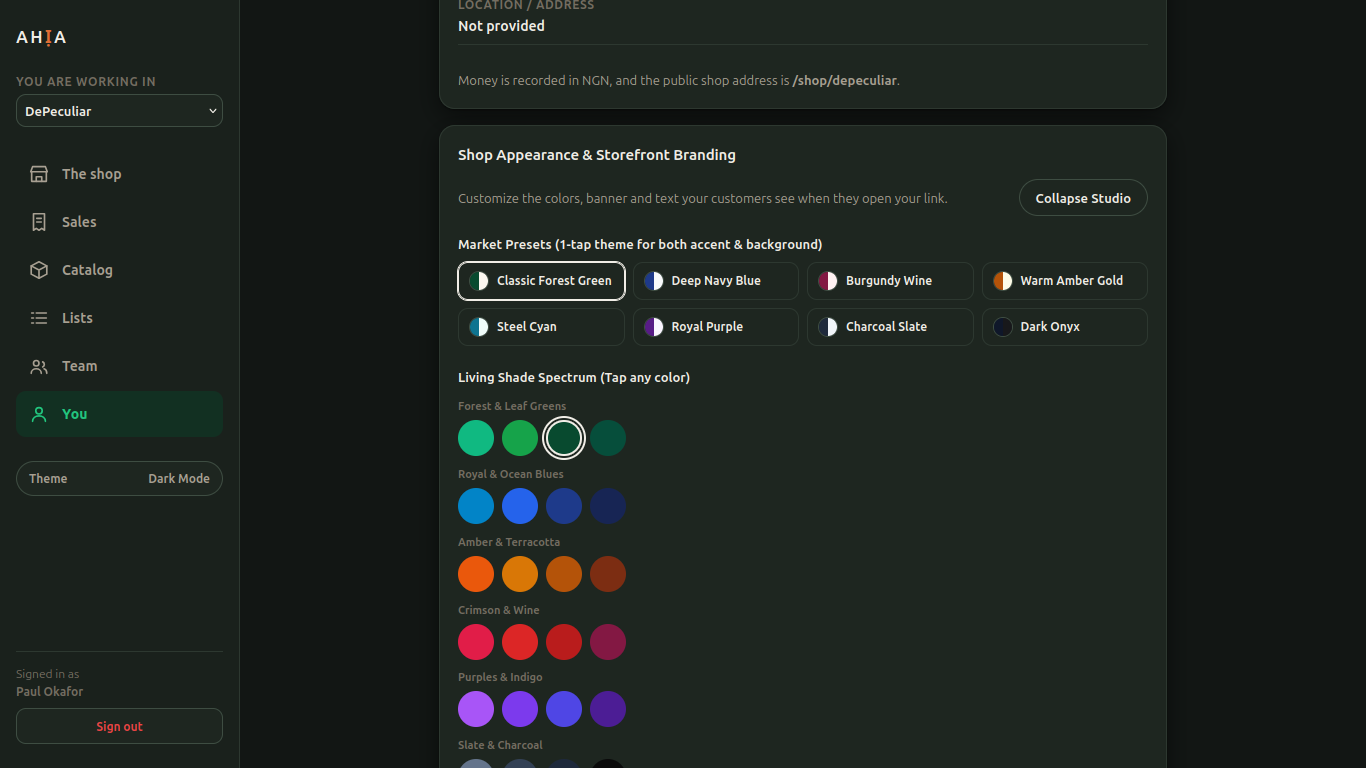Click the /shop/depeculiar address text

[844, 81]
